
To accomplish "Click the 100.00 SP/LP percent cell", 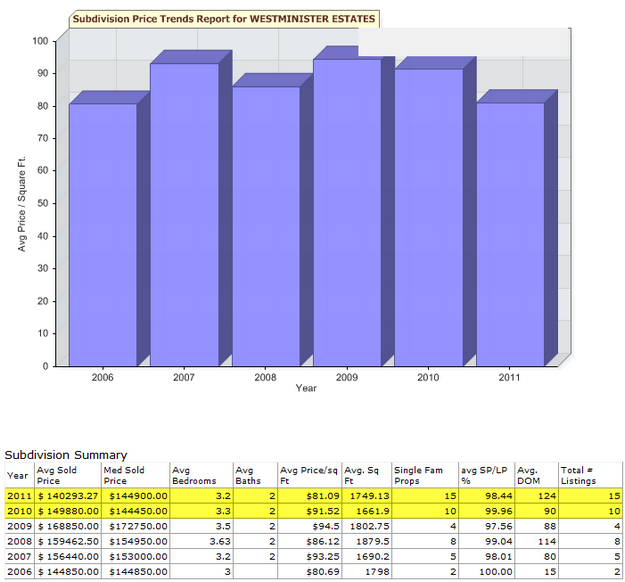I will [x=487, y=572].
